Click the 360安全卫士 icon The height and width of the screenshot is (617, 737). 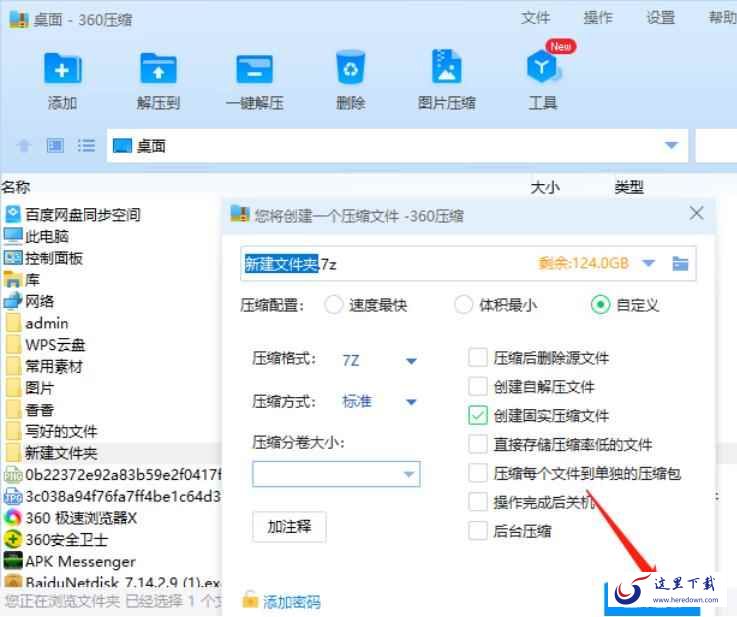point(13,539)
